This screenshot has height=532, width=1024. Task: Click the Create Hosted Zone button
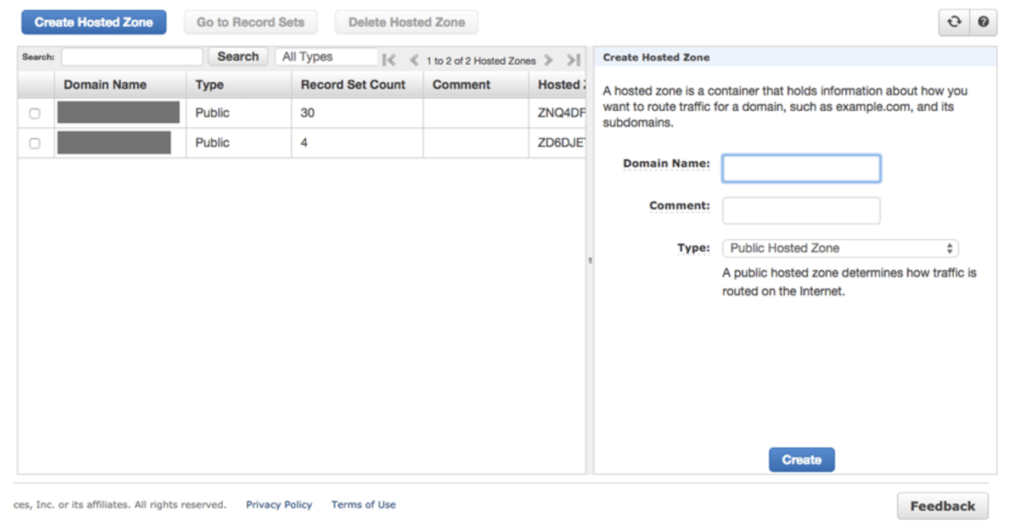[x=94, y=22]
